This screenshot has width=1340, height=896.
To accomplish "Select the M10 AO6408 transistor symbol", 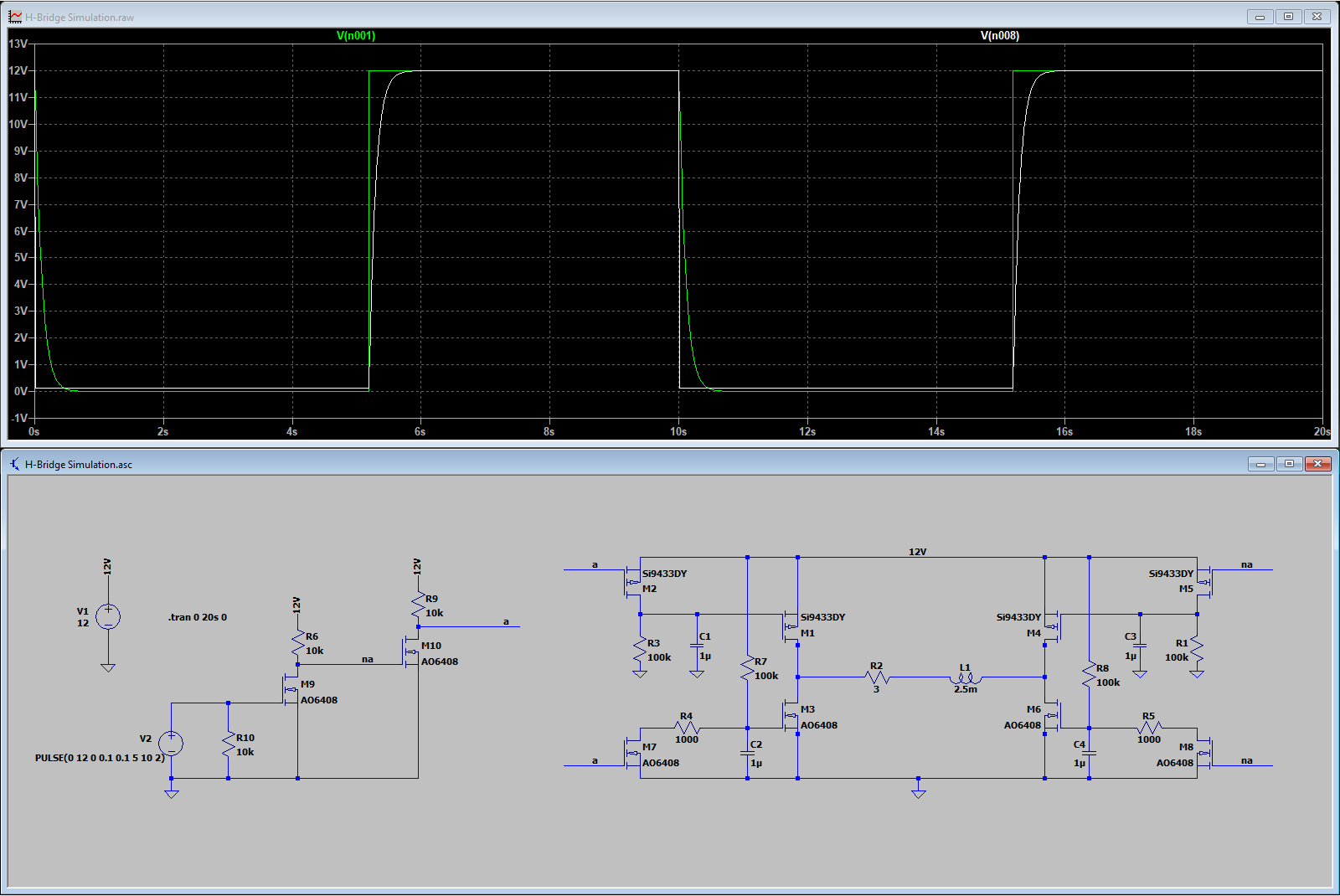I will (412, 651).
